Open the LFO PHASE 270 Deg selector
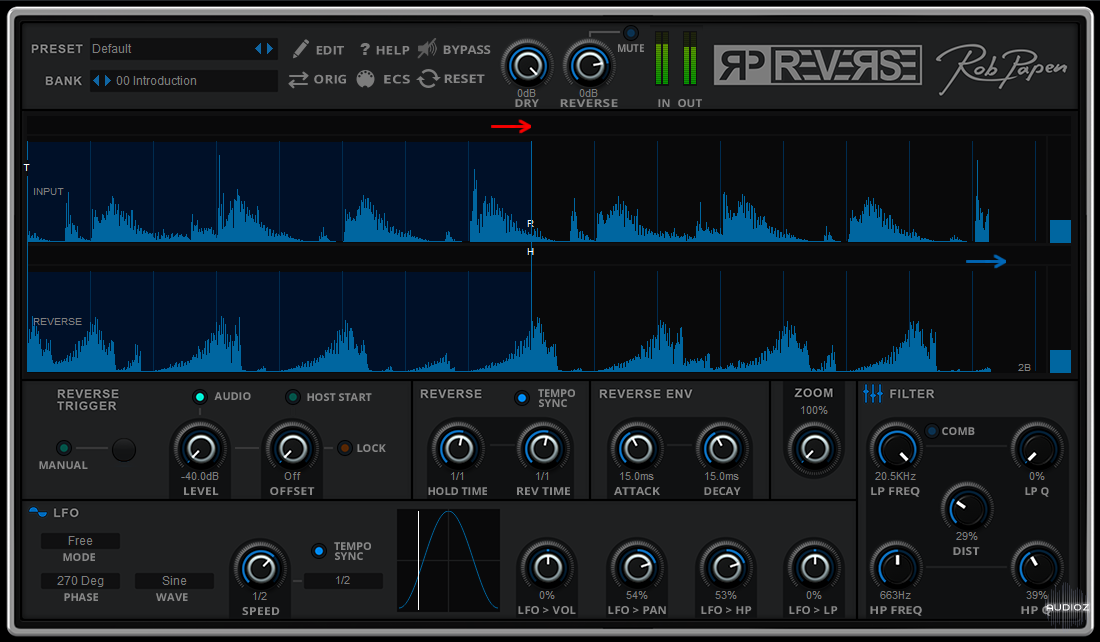This screenshot has width=1100, height=642. click(x=80, y=581)
